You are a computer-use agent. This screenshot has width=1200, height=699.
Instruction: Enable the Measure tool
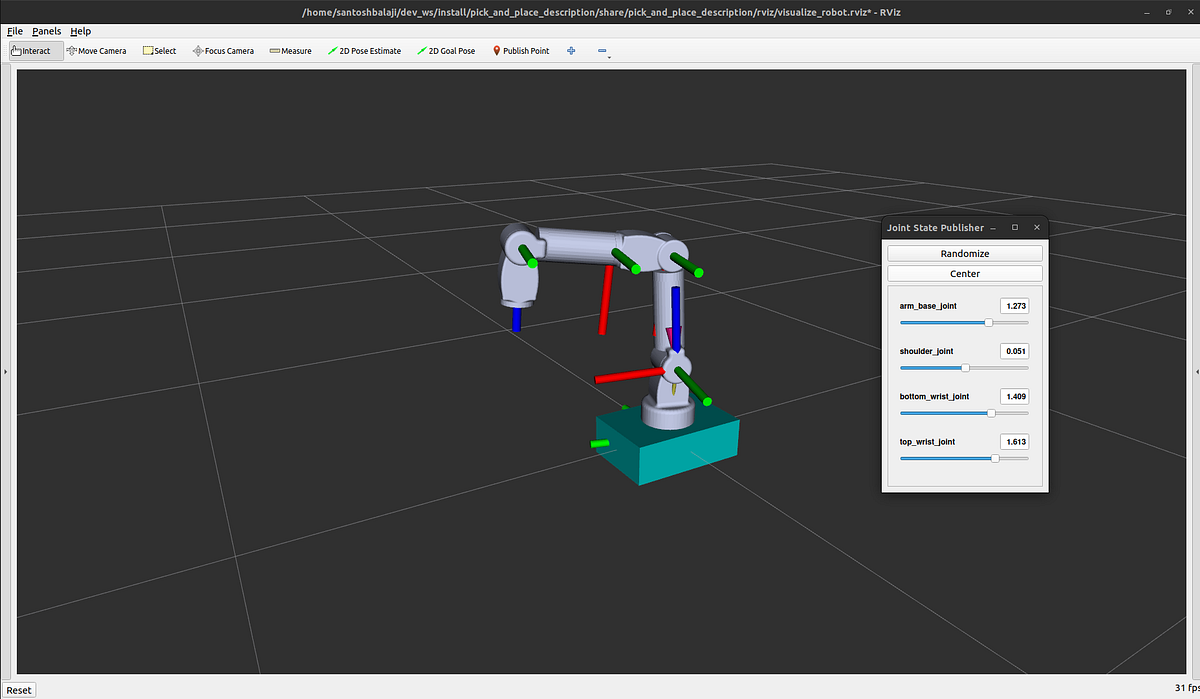290,50
